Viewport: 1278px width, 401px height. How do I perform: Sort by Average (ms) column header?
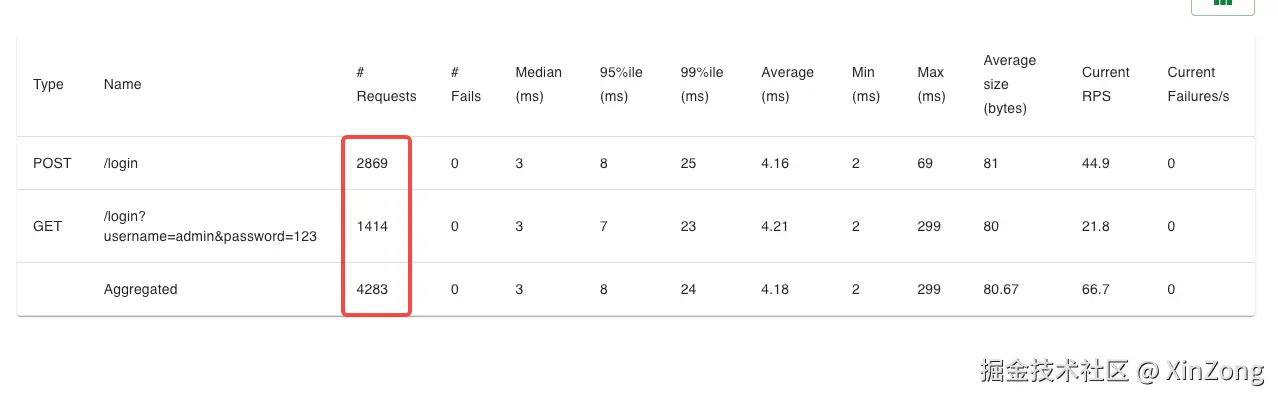(787, 85)
